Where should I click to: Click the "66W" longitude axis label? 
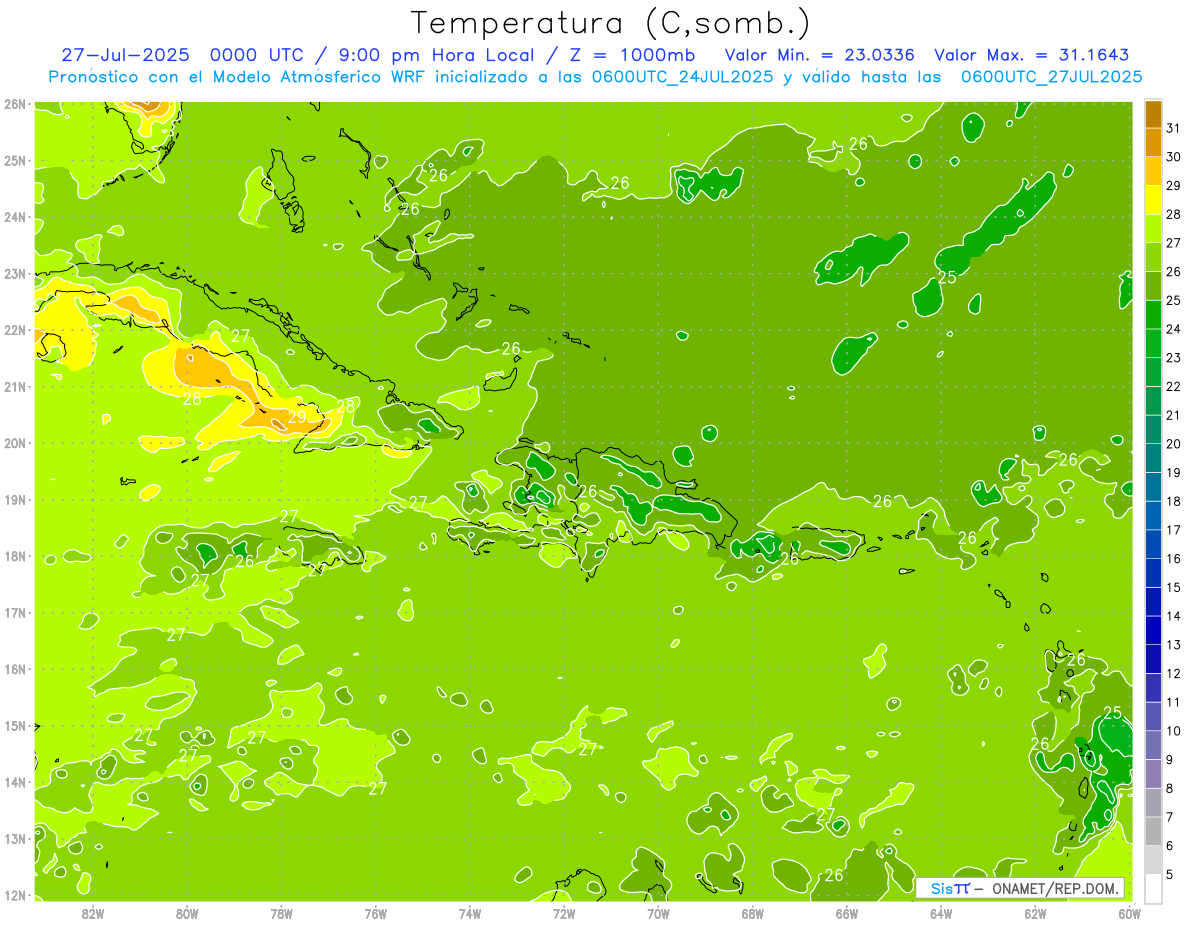(x=847, y=913)
